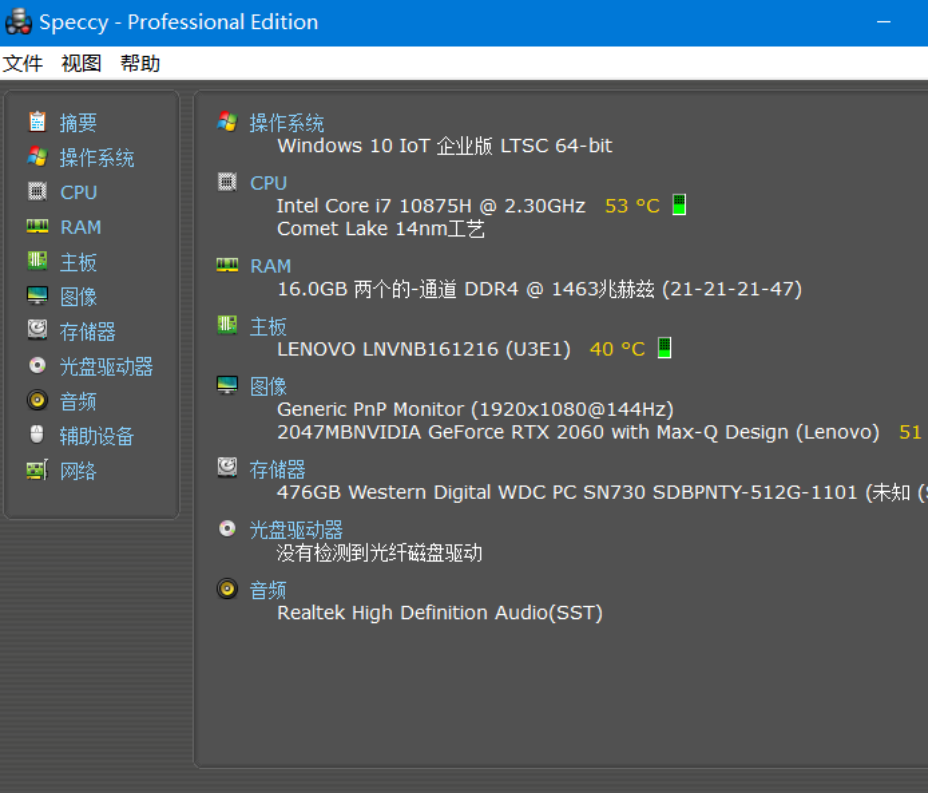Show the 光盘驱动器 sidebar section

coord(107,367)
